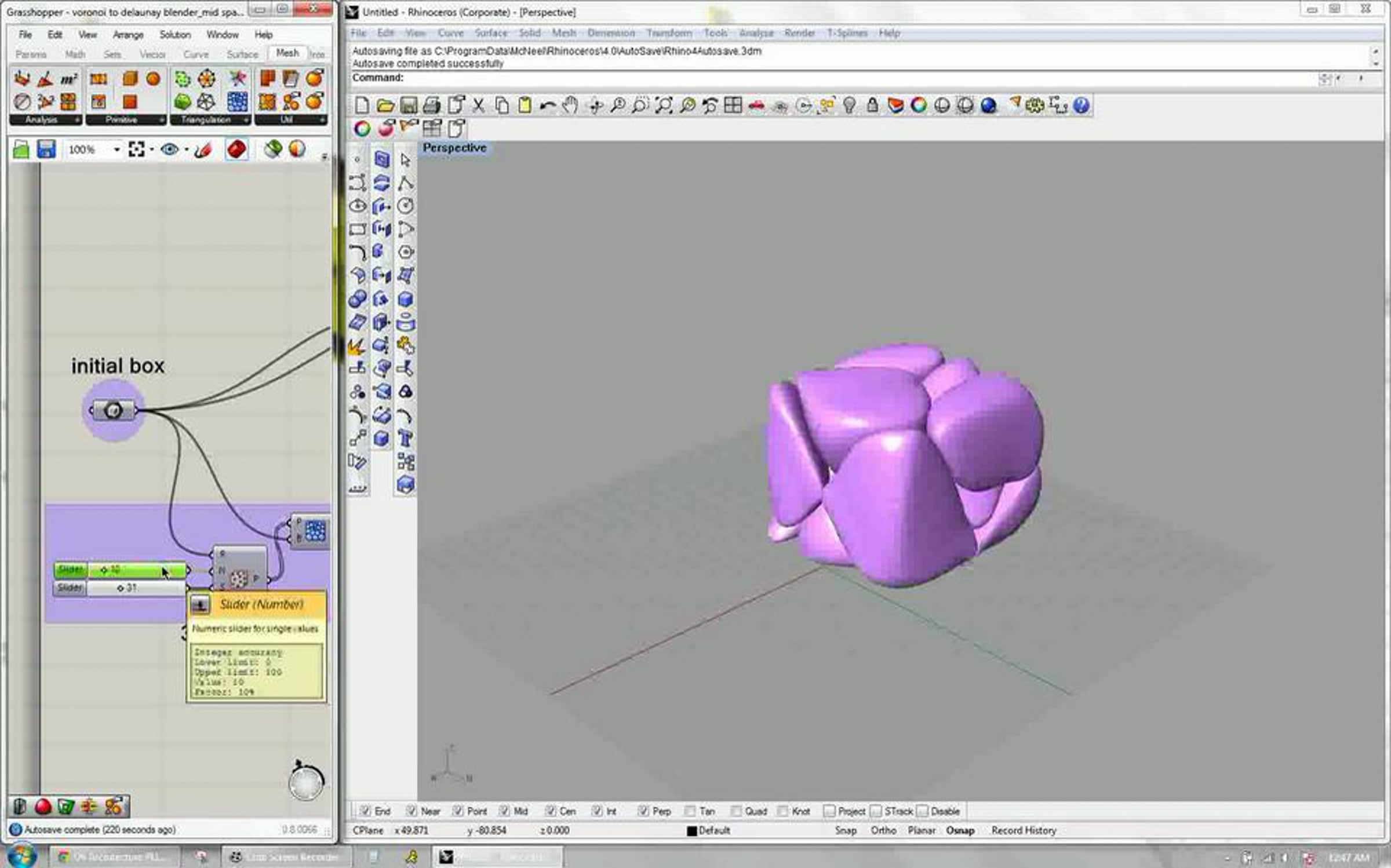The height and width of the screenshot is (868, 1391).
Task: Click the red preview mode icon in Grasshopper
Action: pyautogui.click(x=236, y=149)
